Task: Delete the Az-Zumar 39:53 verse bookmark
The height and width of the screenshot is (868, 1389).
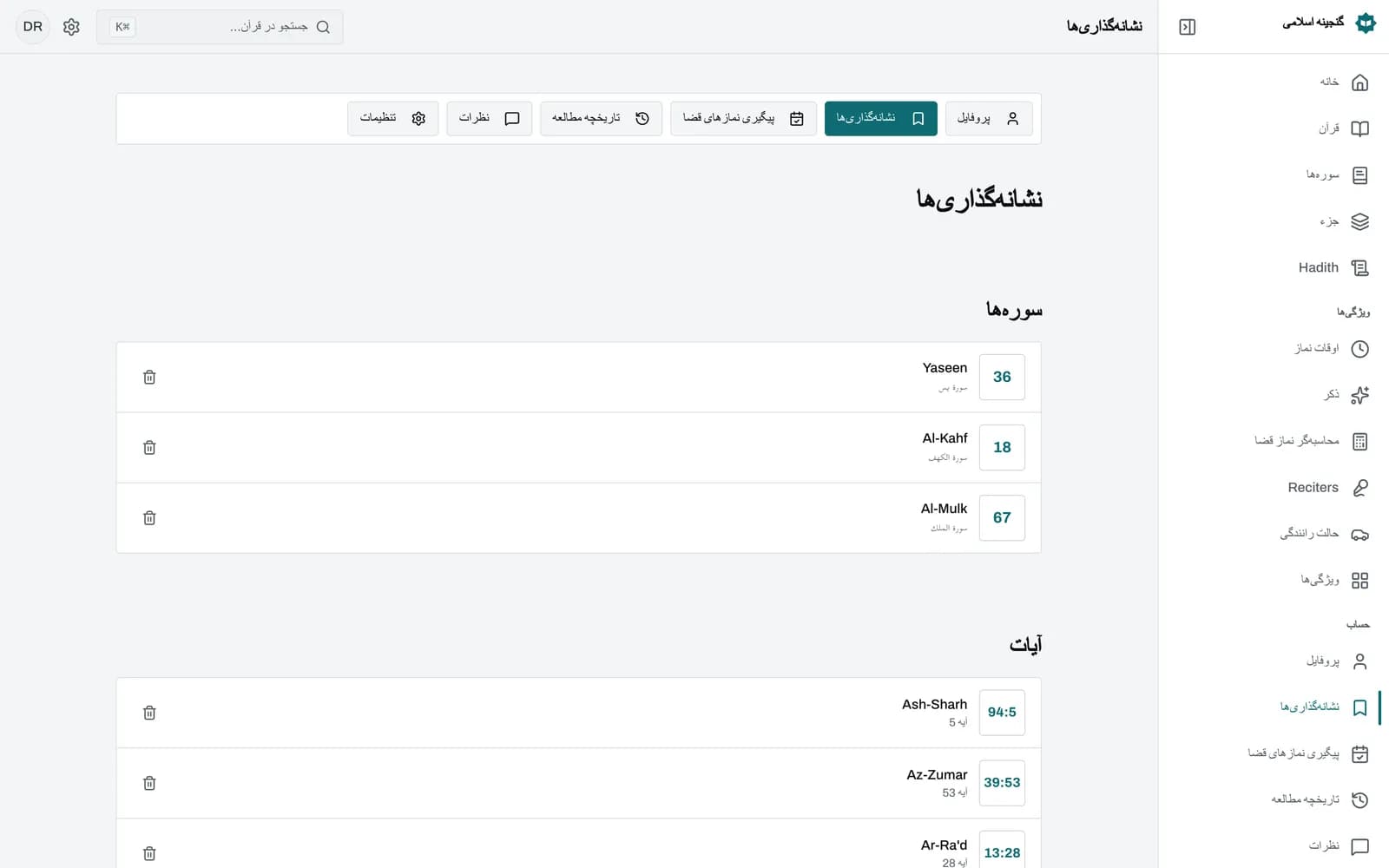Action: (x=149, y=783)
